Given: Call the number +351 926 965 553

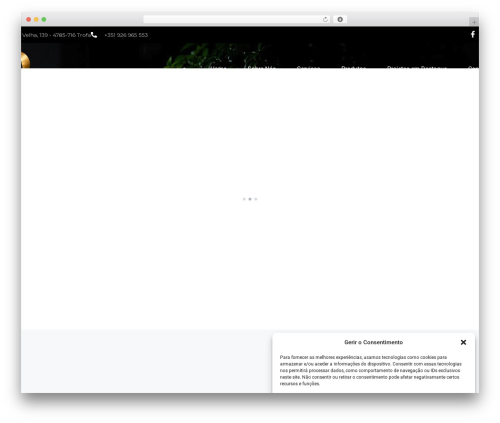Looking at the screenshot, I should [126, 35].
